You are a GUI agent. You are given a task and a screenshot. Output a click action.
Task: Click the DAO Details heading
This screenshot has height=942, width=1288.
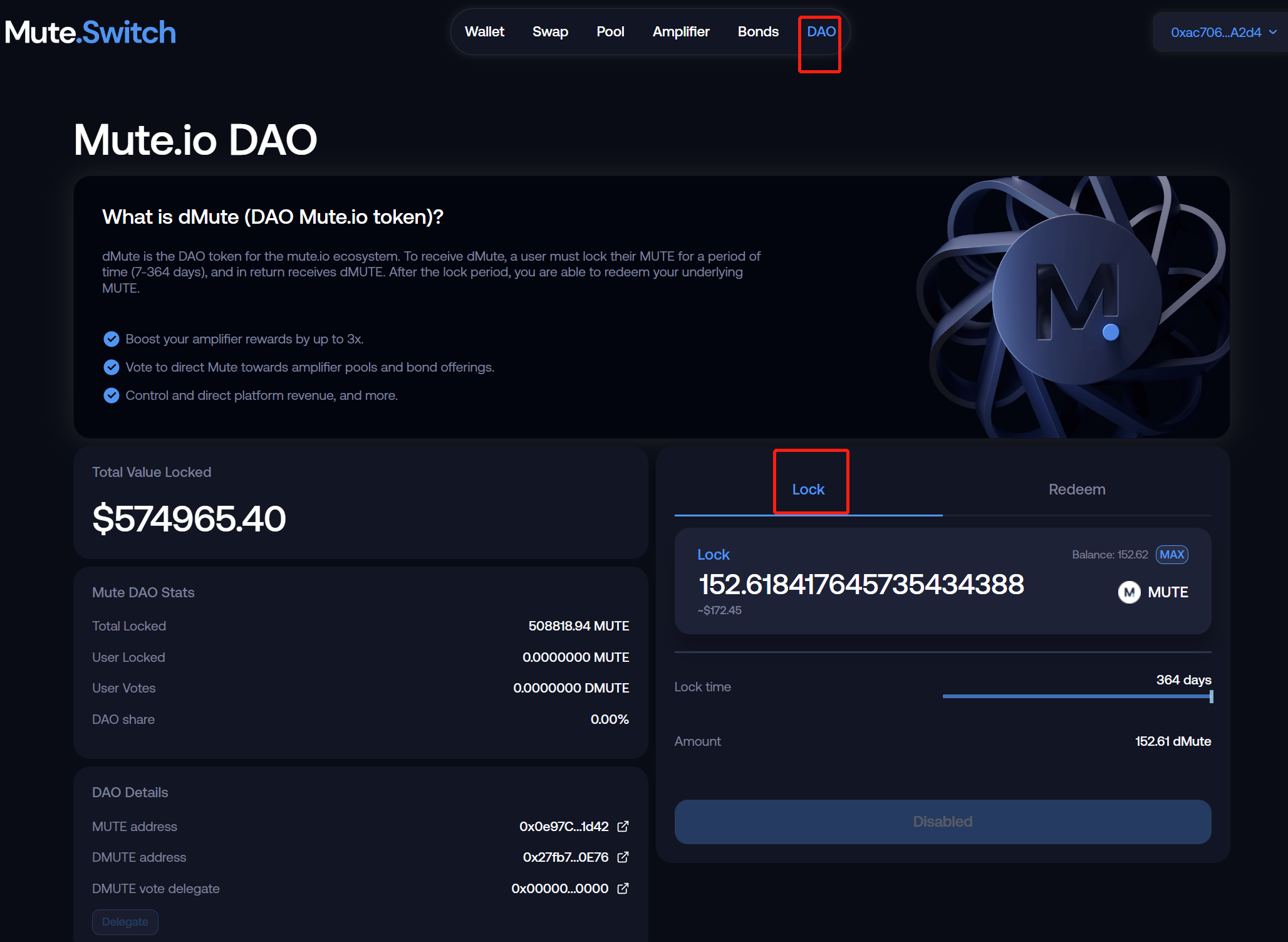click(130, 792)
